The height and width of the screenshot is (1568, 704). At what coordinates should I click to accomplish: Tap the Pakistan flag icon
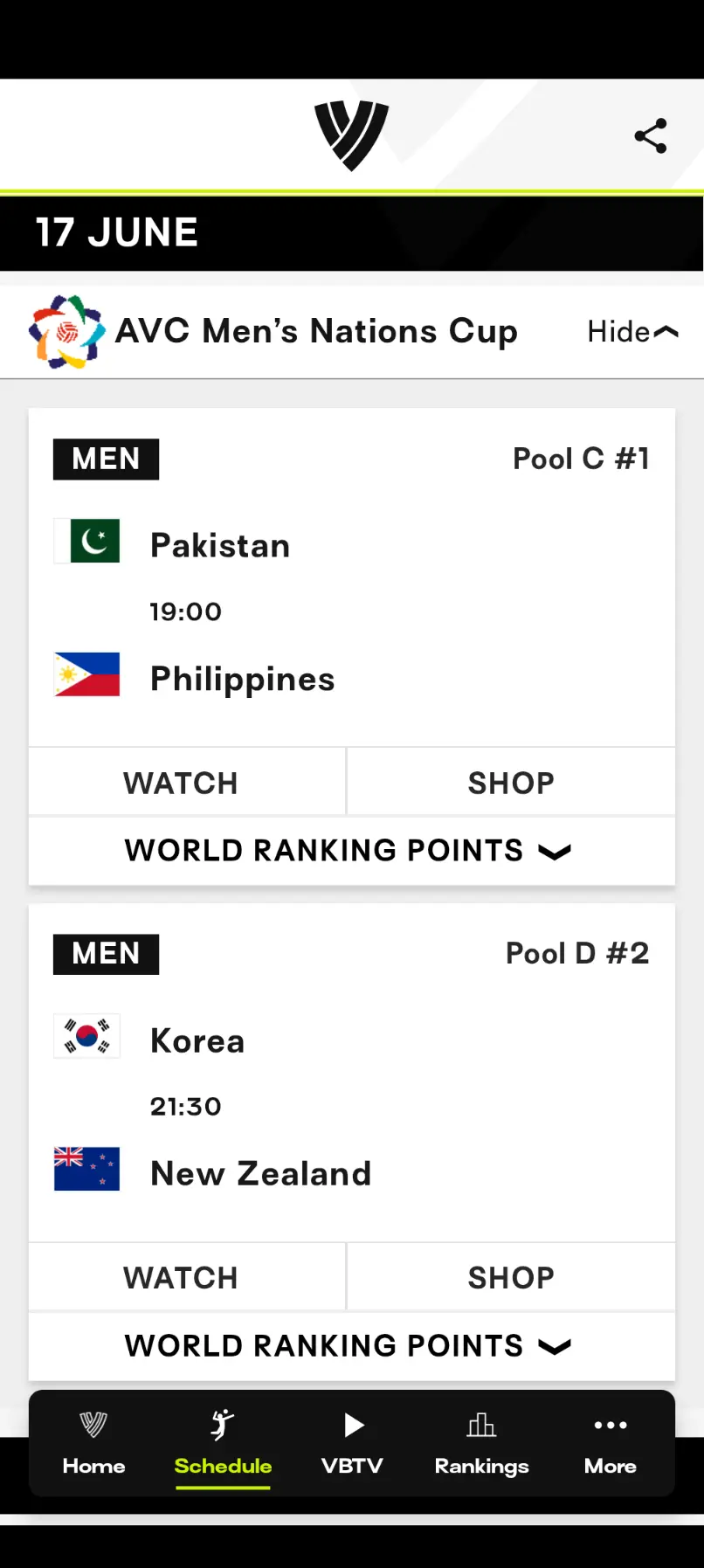[86, 541]
